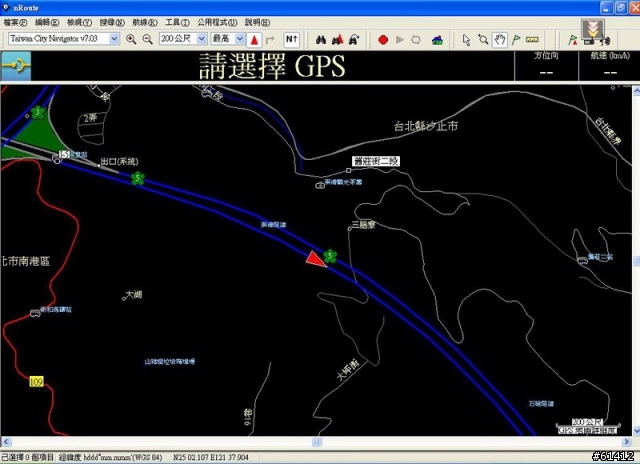
Task: Click the red triangle vehicle marker on map
Action: (x=315, y=260)
